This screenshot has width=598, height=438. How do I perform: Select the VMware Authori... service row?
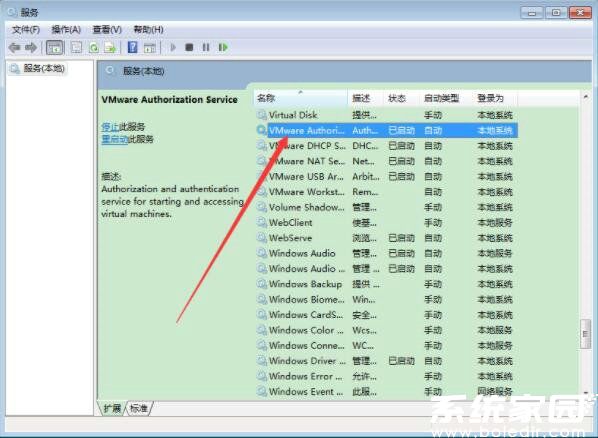pos(387,130)
